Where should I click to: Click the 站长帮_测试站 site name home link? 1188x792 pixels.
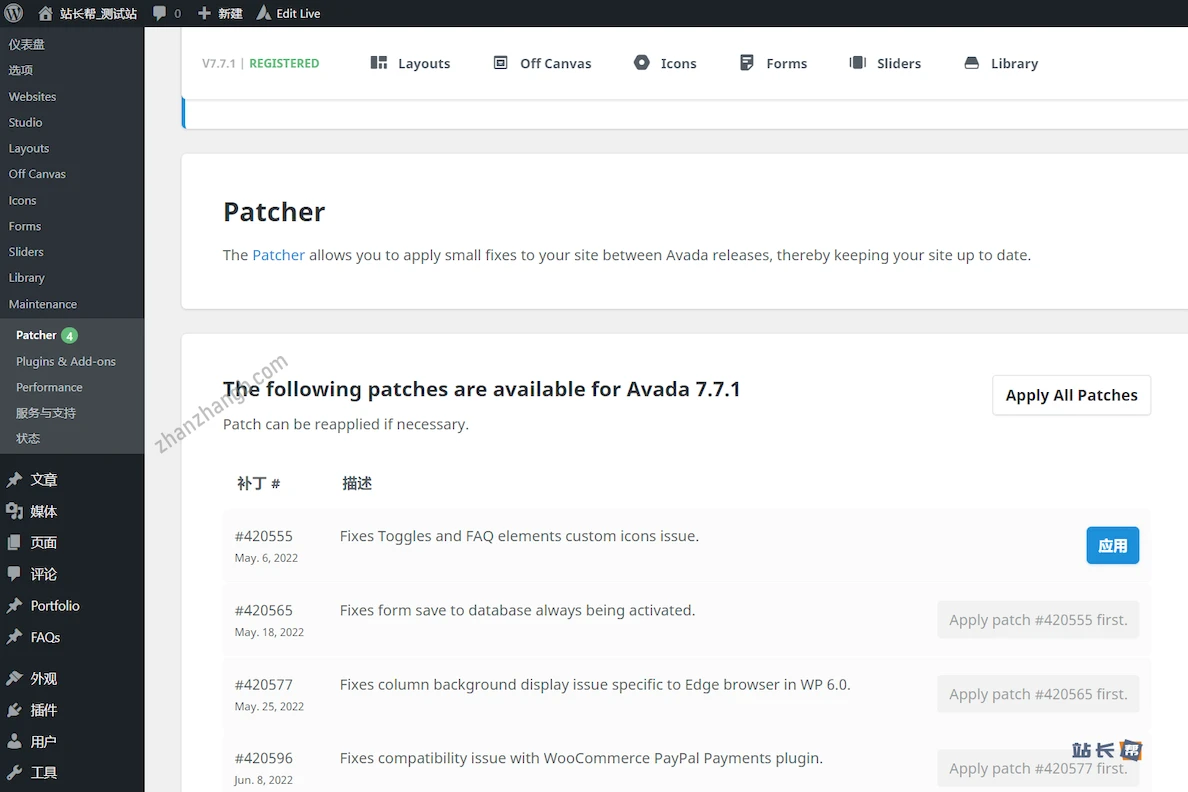97,13
